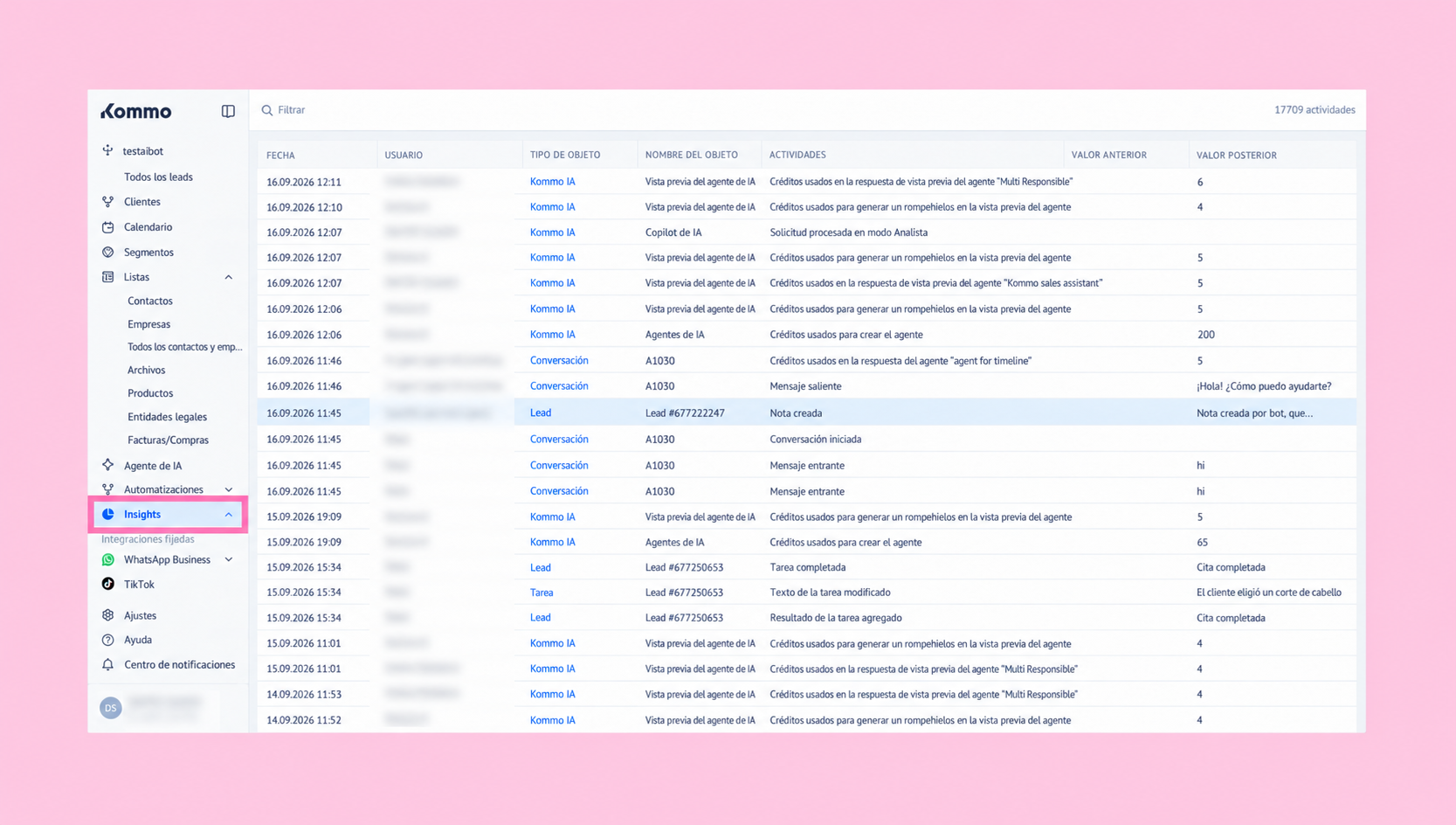This screenshot has height=825, width=1456.
Task: Open the DS user avatar
Action: (x=110, y=708)
